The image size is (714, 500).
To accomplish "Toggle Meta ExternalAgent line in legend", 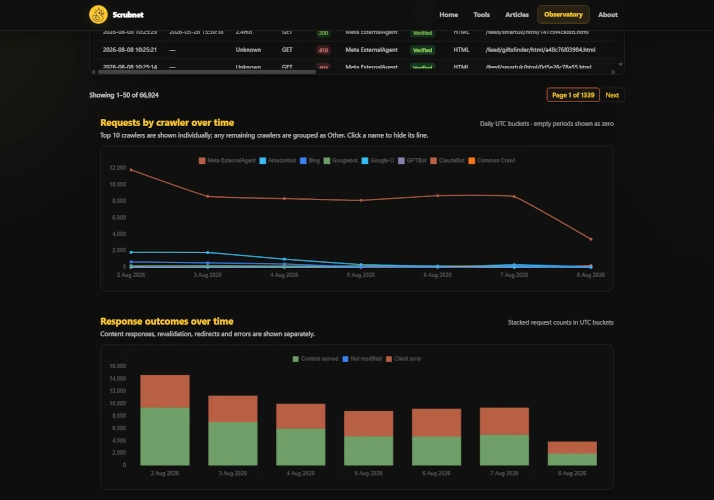I will (x=227, y=160).
